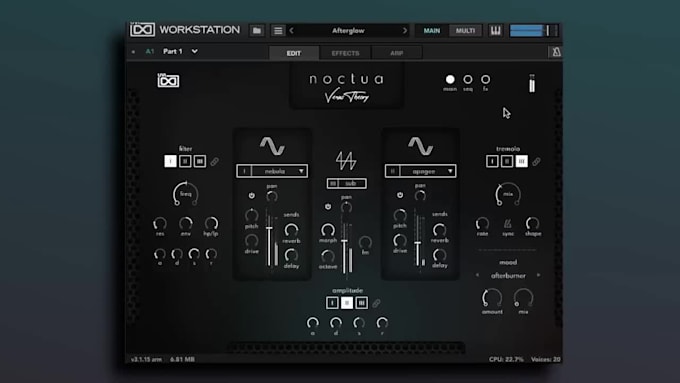Click the apogee delay send knob
The image size is (680, 383).
[439, 255]
